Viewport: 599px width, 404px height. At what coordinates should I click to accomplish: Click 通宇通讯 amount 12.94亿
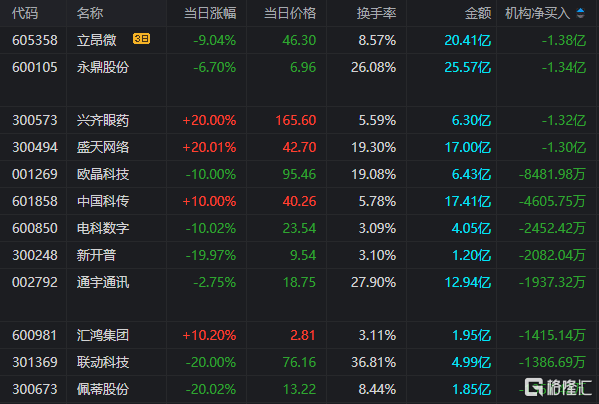(468, 283)
